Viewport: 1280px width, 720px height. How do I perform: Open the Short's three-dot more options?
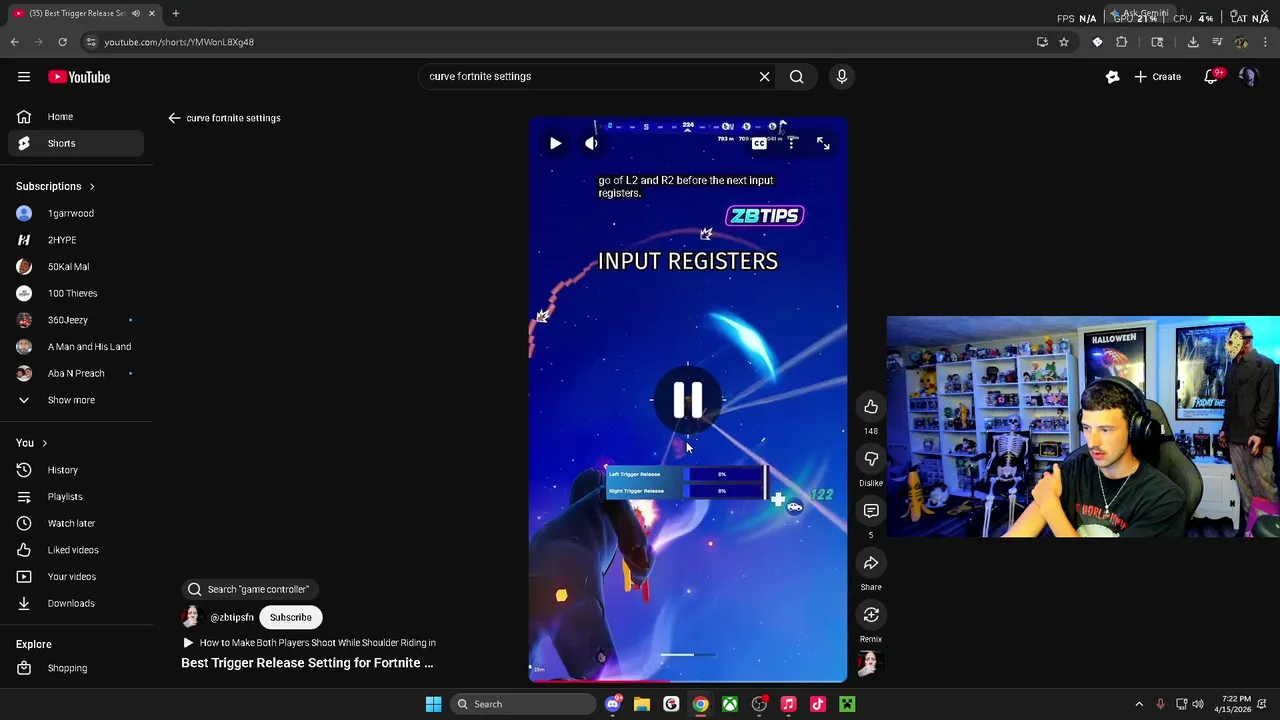click(791, 143)
